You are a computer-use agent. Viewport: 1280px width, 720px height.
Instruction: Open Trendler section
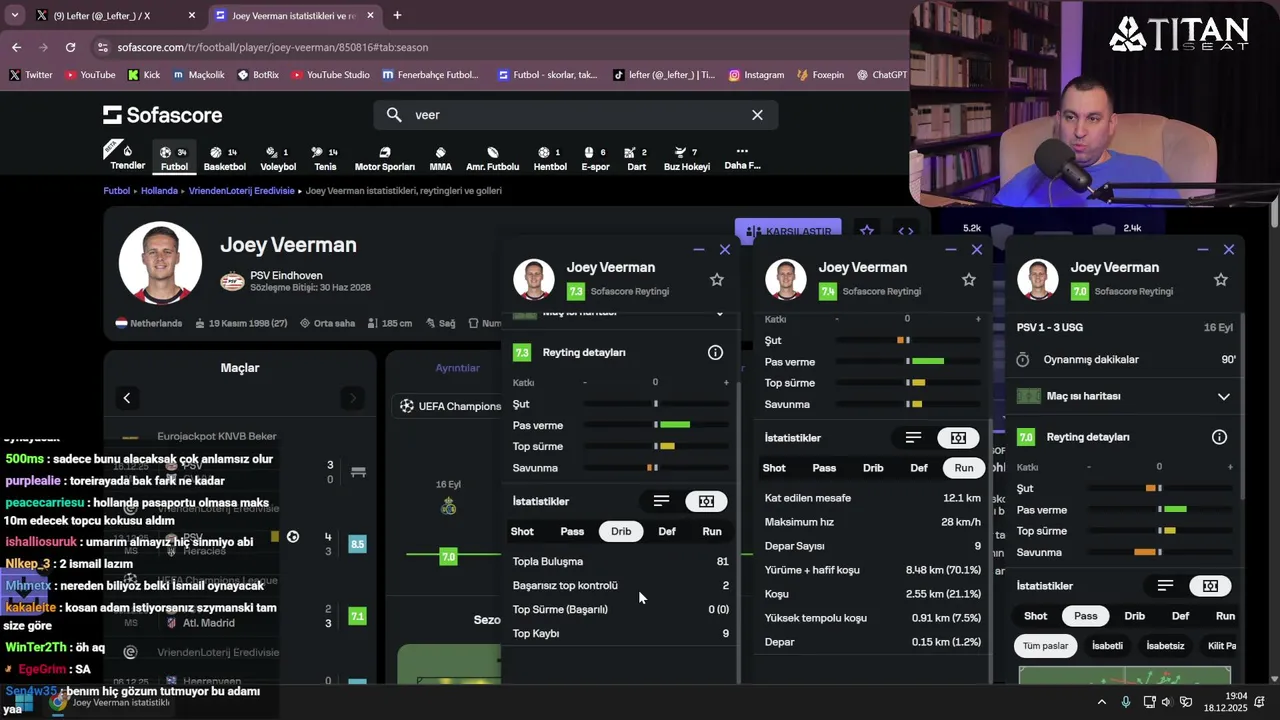click(x=127, y=158)
